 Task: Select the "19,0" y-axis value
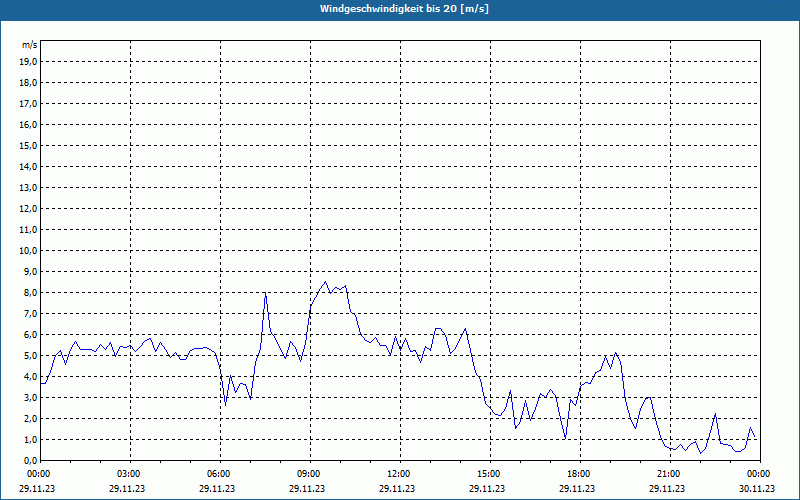click(x=29, y=62)
